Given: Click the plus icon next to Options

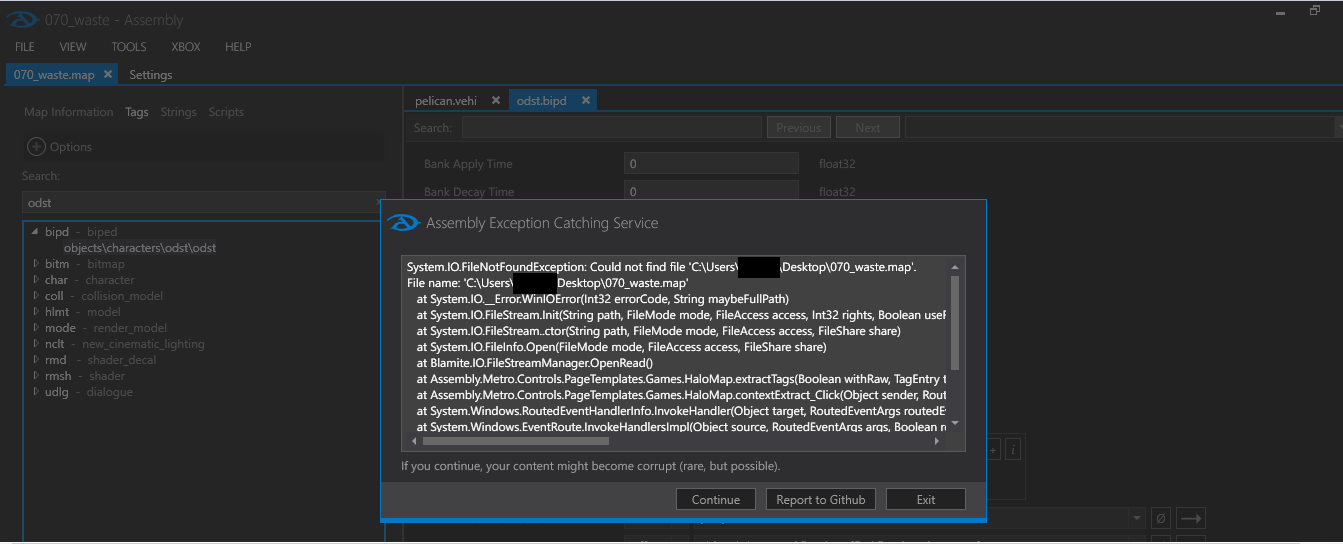Looking at the screenshot, I should (36, 146).
